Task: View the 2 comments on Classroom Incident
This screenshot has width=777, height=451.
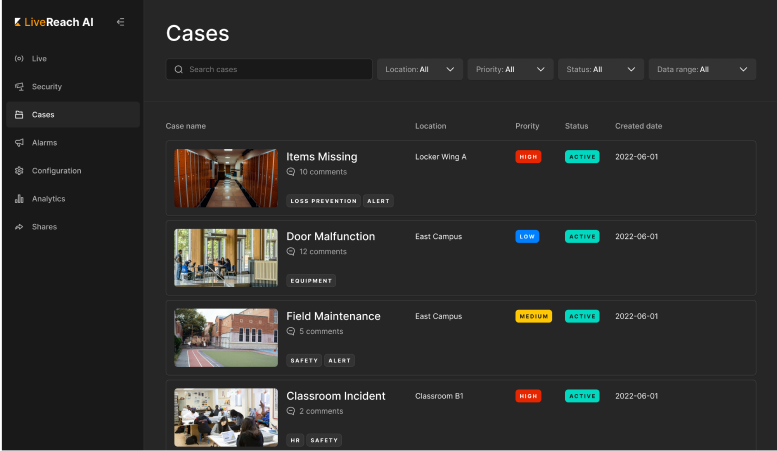Action: coord(321,411)
